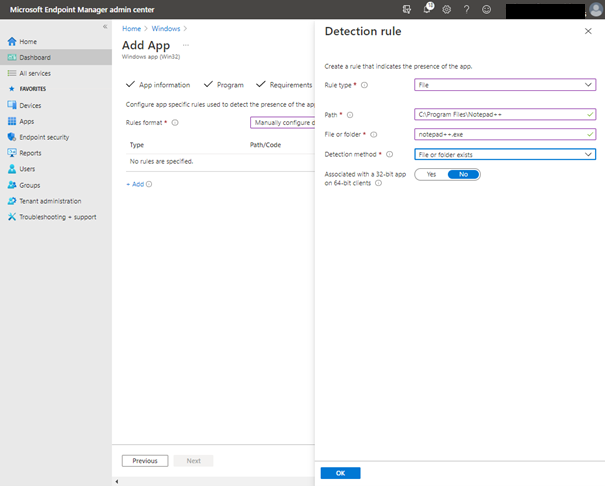Open the Detection method dropdown
Image resolution: width=605 pixels, height=486 pixels.
click(505, 154)
